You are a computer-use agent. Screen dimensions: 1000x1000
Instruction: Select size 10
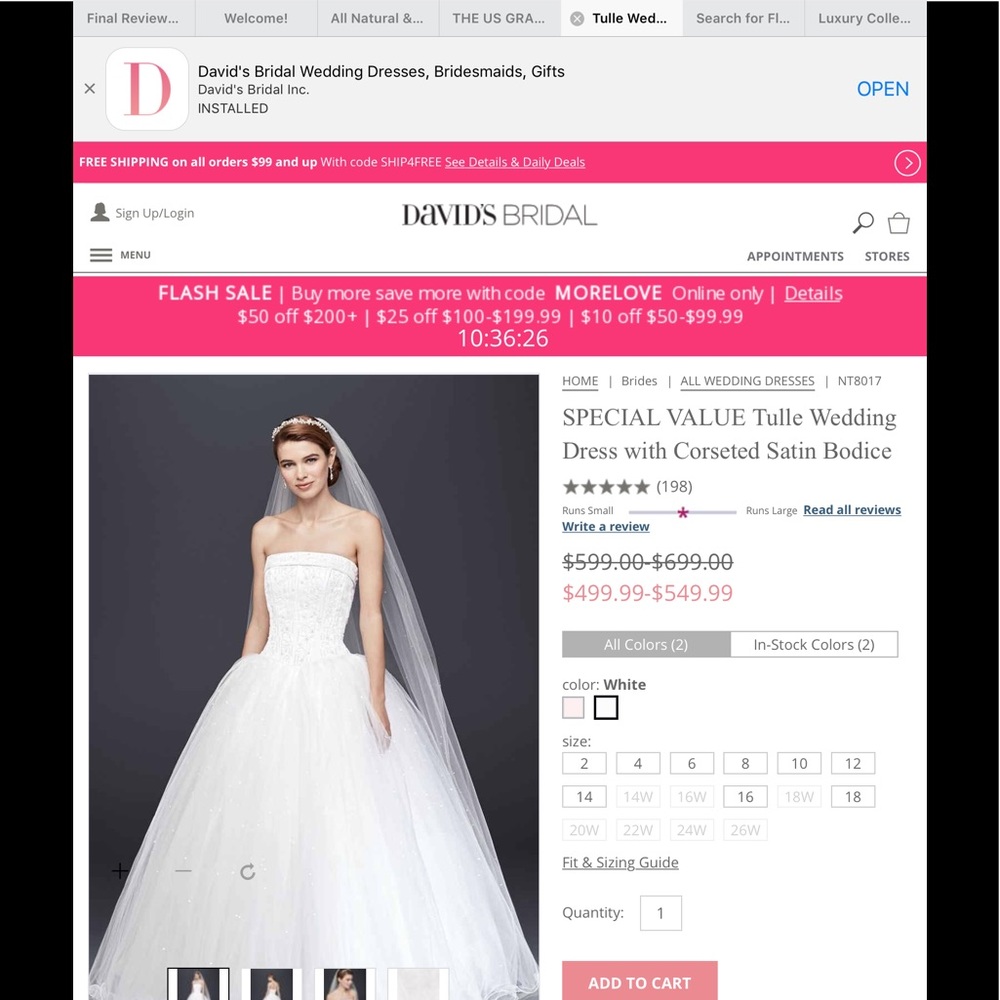pyautogui.click(x=799, y=763)
